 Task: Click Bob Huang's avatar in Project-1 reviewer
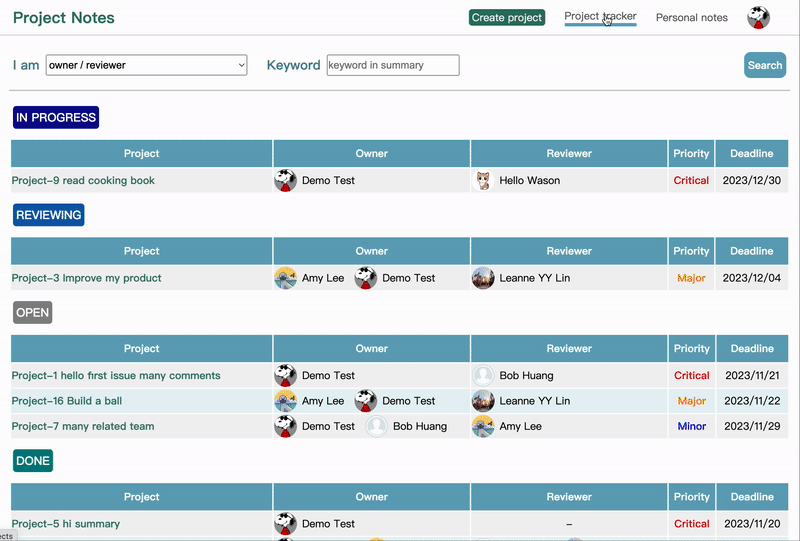[x=483, y=376]
